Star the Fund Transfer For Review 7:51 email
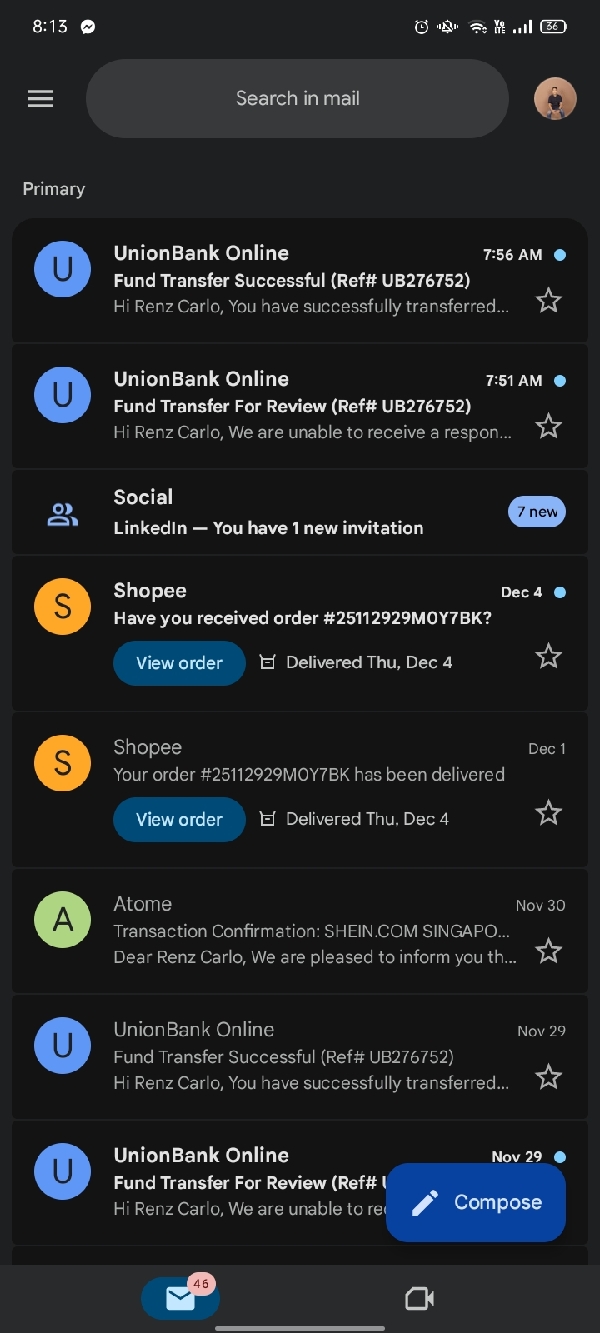This screenshot has width=600, height=1333. 548,427
